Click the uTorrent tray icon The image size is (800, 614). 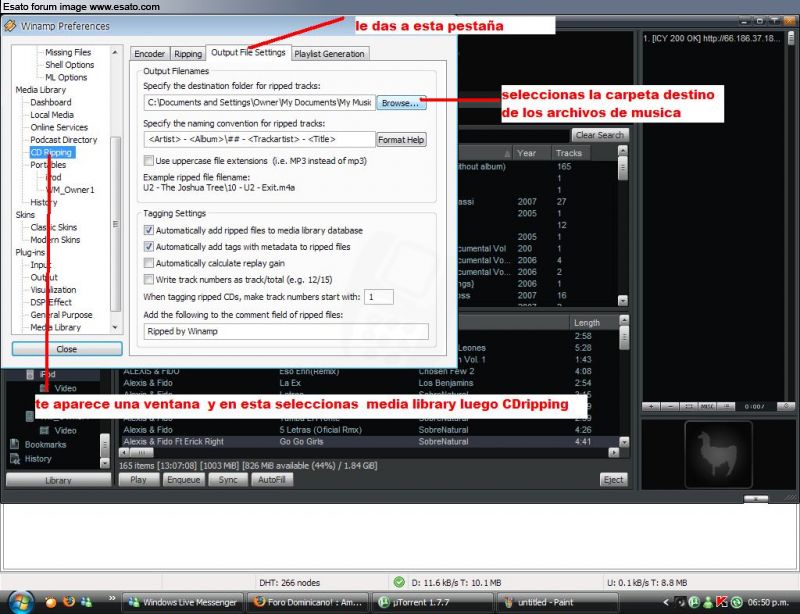click(694, 602)
